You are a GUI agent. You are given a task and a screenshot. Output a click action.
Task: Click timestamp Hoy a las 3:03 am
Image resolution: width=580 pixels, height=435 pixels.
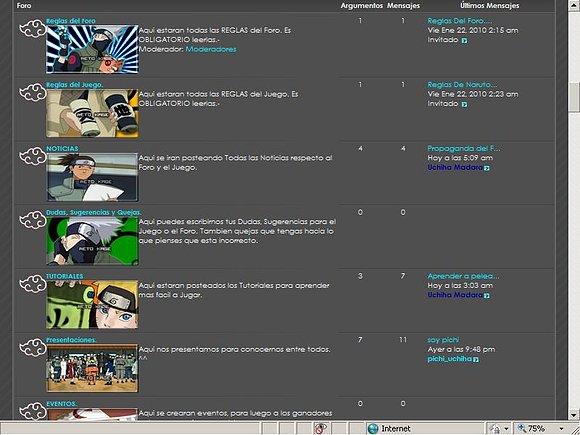pos(460,286)
